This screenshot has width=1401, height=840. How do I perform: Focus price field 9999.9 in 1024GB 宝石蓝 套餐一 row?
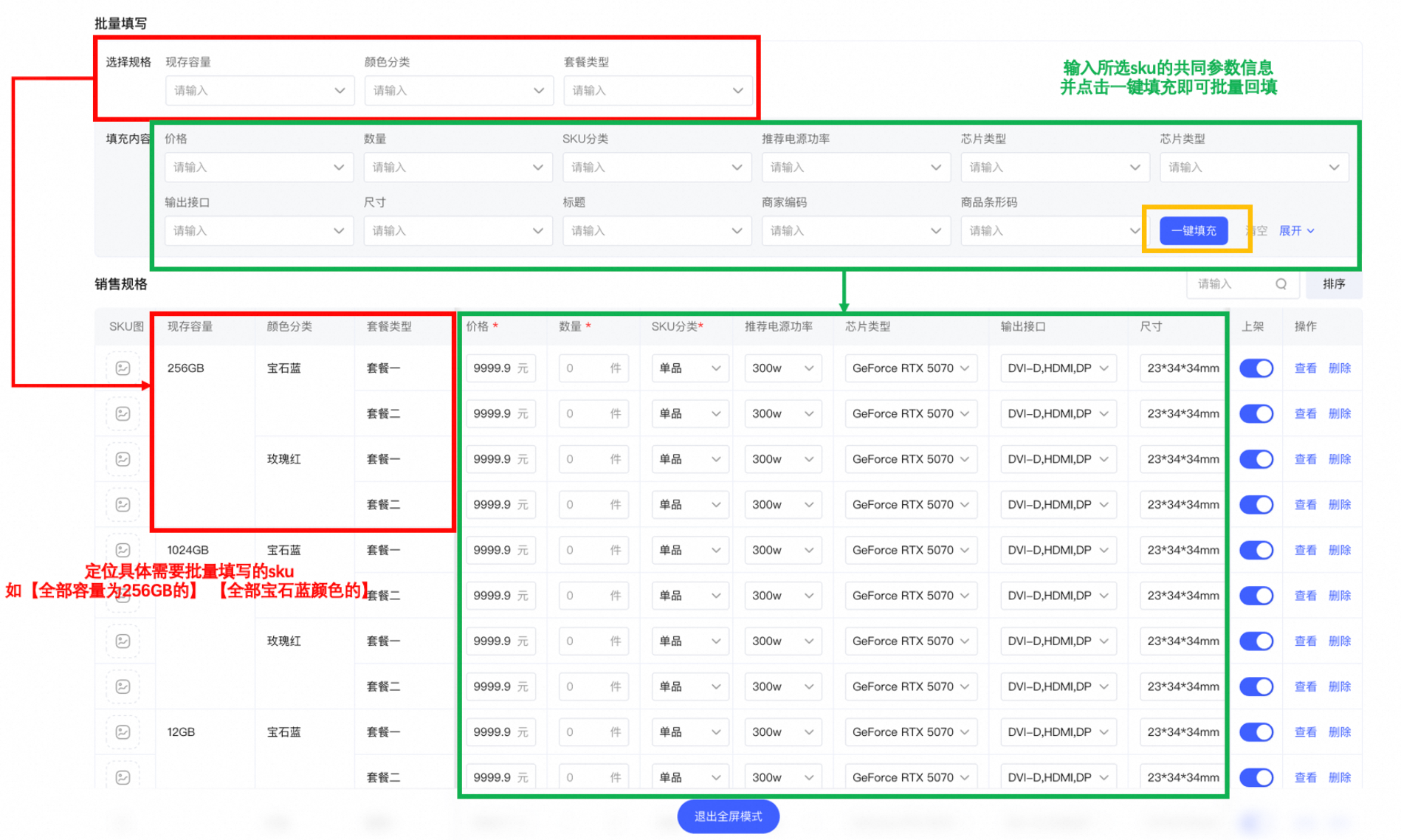[x=500, y=550]
